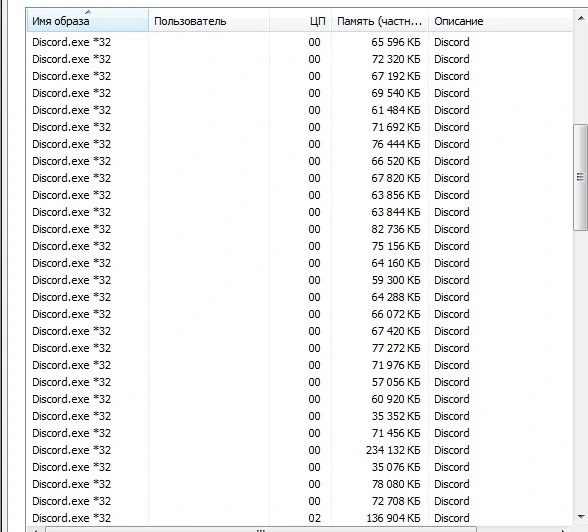The height and width of the screenshot is (532, 588).
Task: Select Discord.exe row using 71 456 КБ
Action: pyautogui.click(x=299, y=433)
